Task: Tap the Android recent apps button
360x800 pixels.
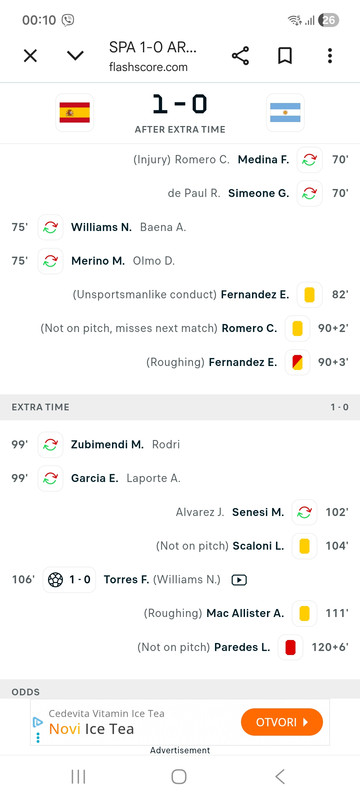Action: 78,777
